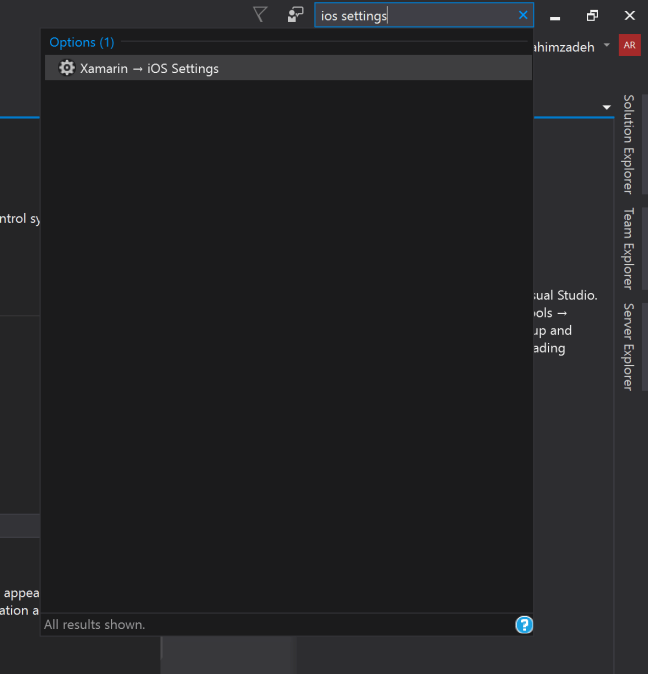Image resolution: width=648 pixels, height=674 pixels.
Task: Click the notifications filter funnel icon
Action: [x=260, y=14]
